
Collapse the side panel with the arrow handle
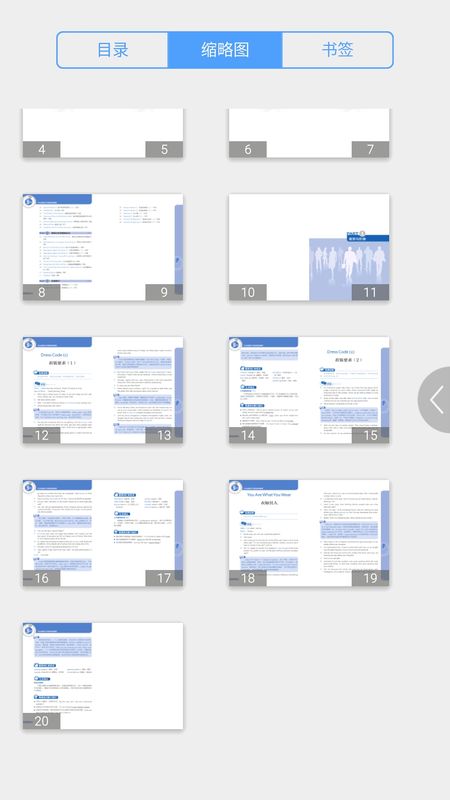click(435, 399)
